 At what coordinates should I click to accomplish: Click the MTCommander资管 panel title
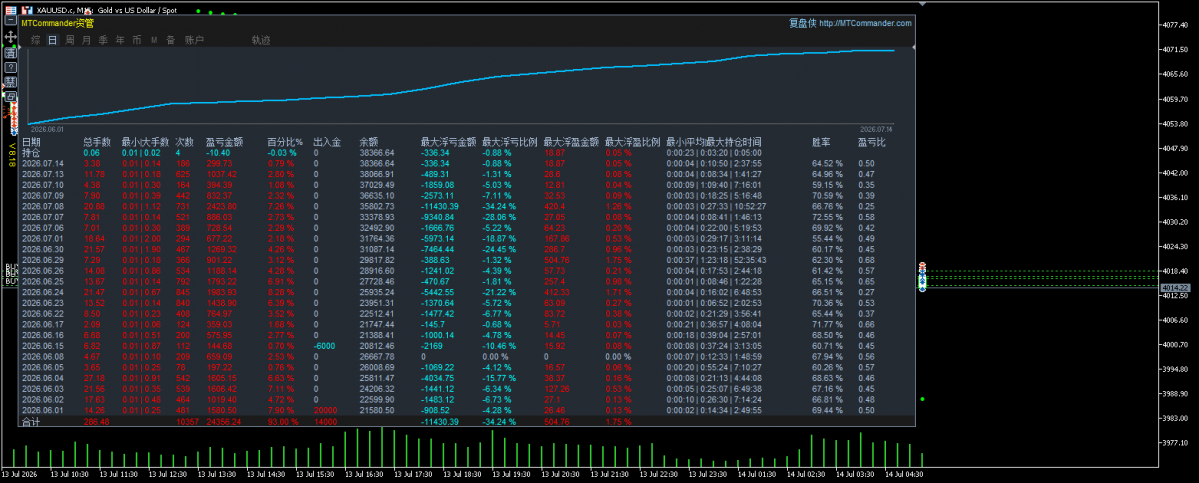[57, 23]
